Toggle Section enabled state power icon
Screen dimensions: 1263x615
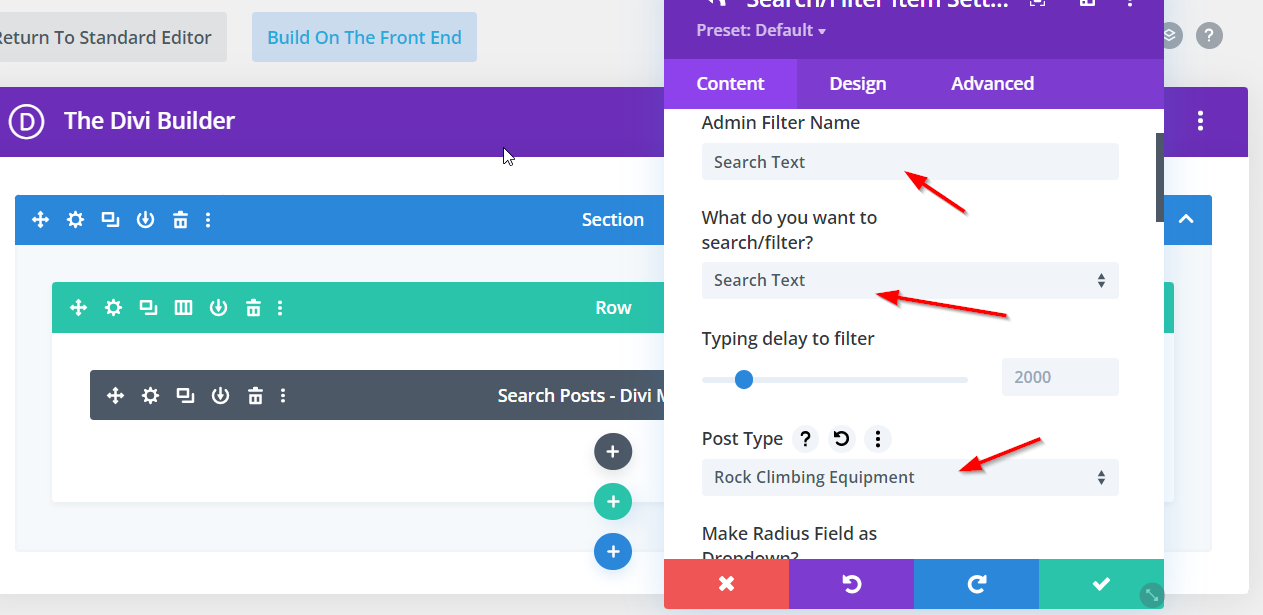pyautogui.click(x=145, y=220)
